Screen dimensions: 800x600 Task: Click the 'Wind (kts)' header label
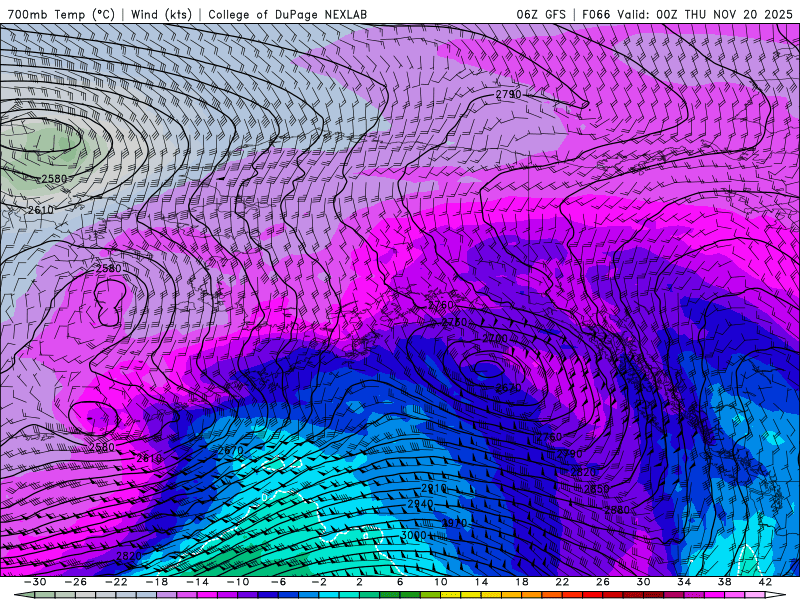click(161, 14)
